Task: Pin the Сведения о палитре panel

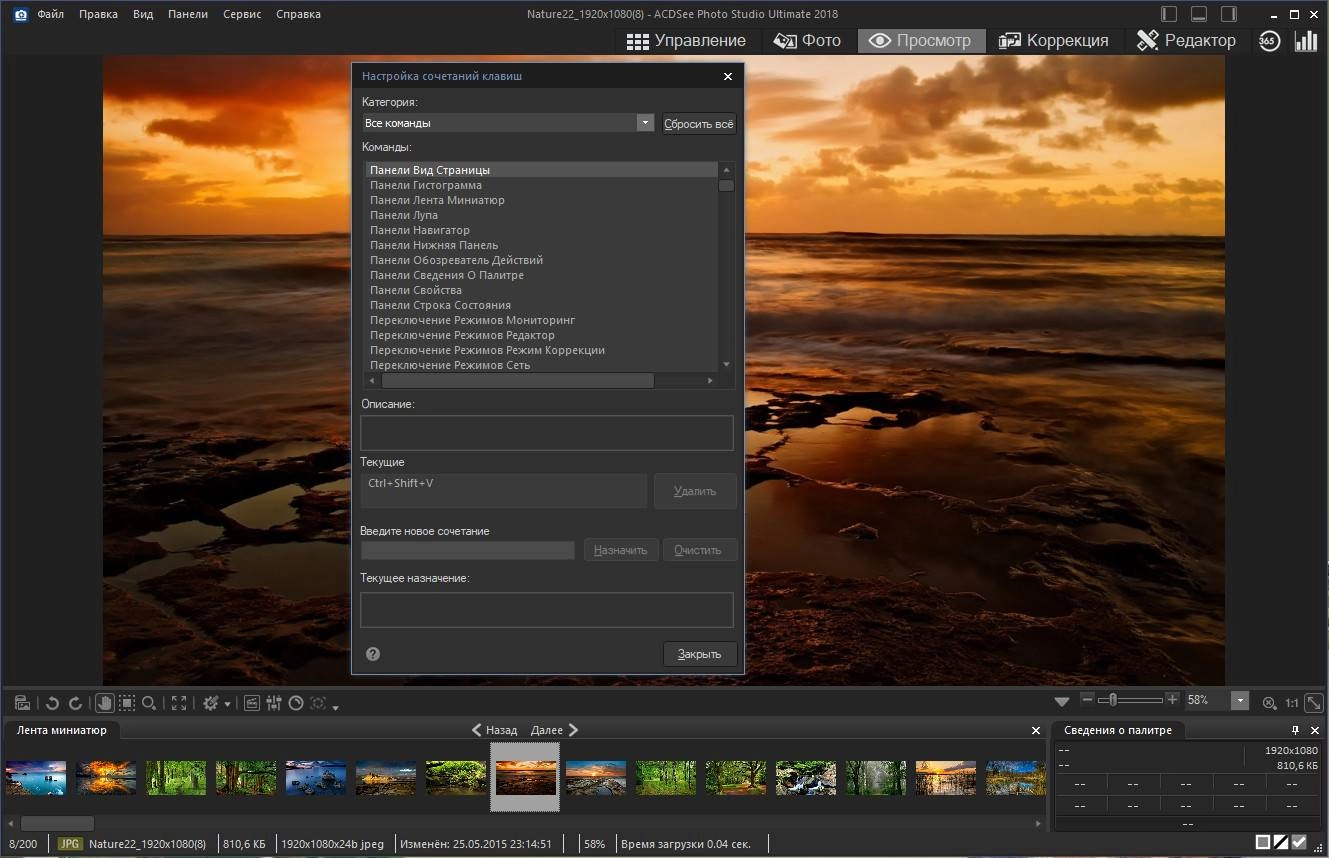Action: [x=1296, y=730]
